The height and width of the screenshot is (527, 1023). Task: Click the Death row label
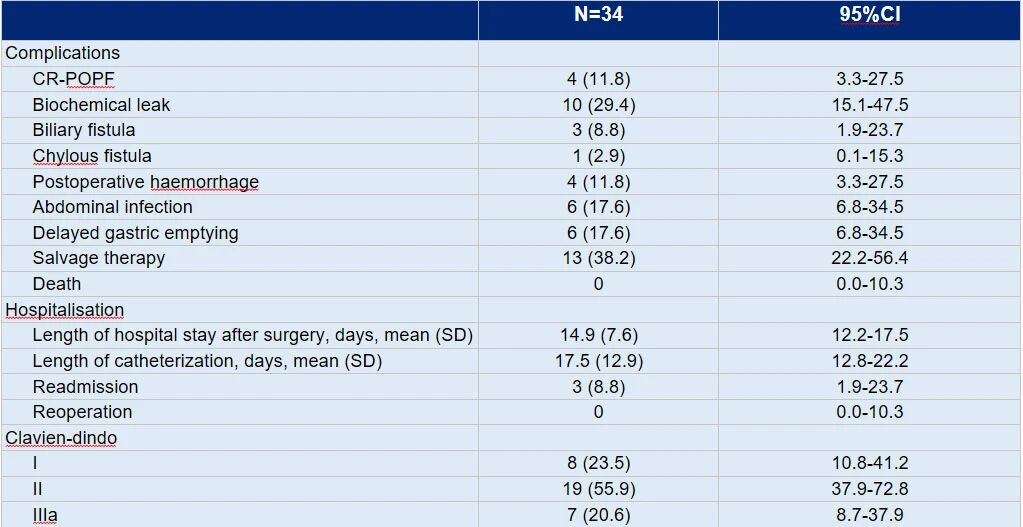point(57,284)
